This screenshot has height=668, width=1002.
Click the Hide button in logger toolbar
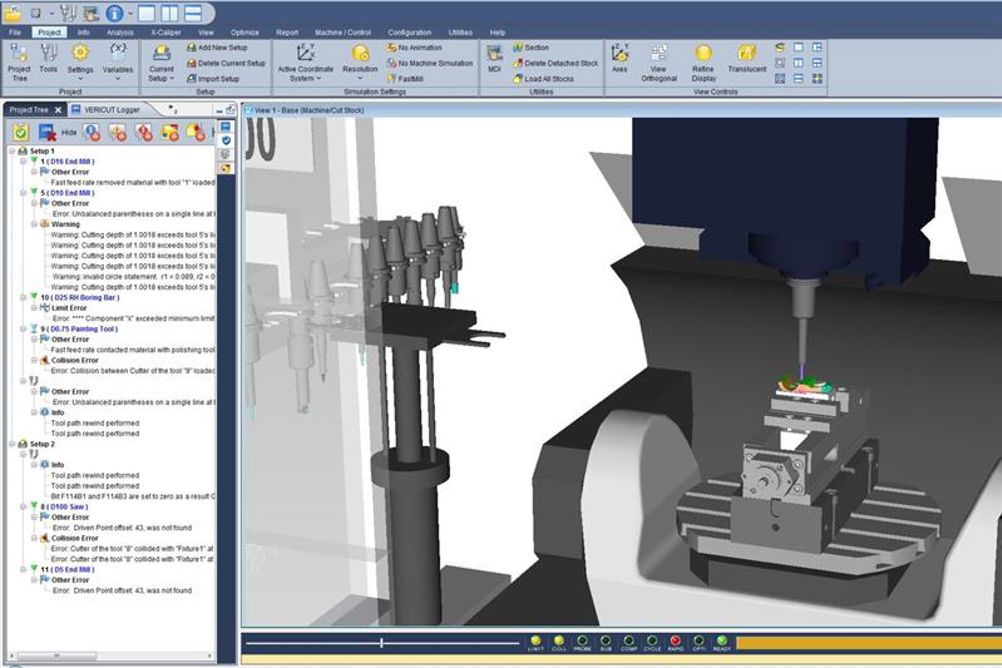(x=68, y=132)
